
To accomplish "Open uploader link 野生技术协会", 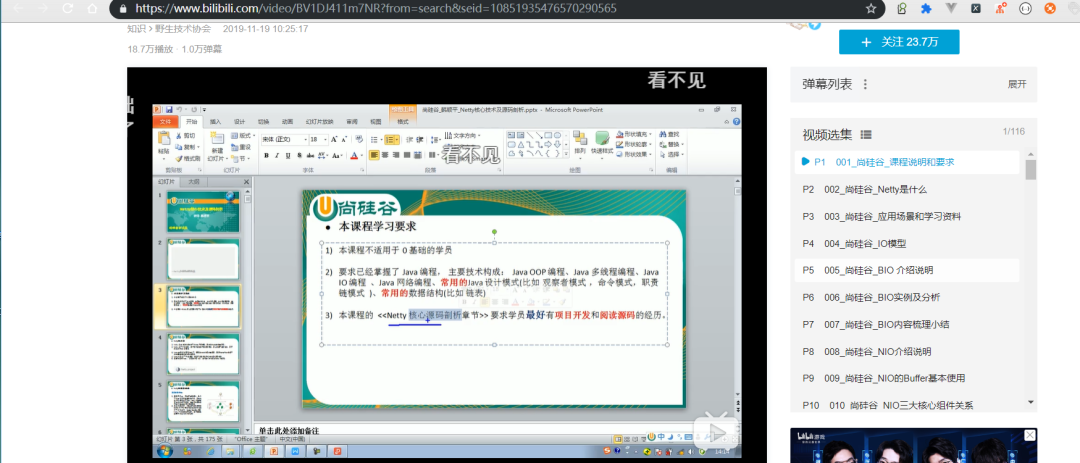I will (183, 29).
